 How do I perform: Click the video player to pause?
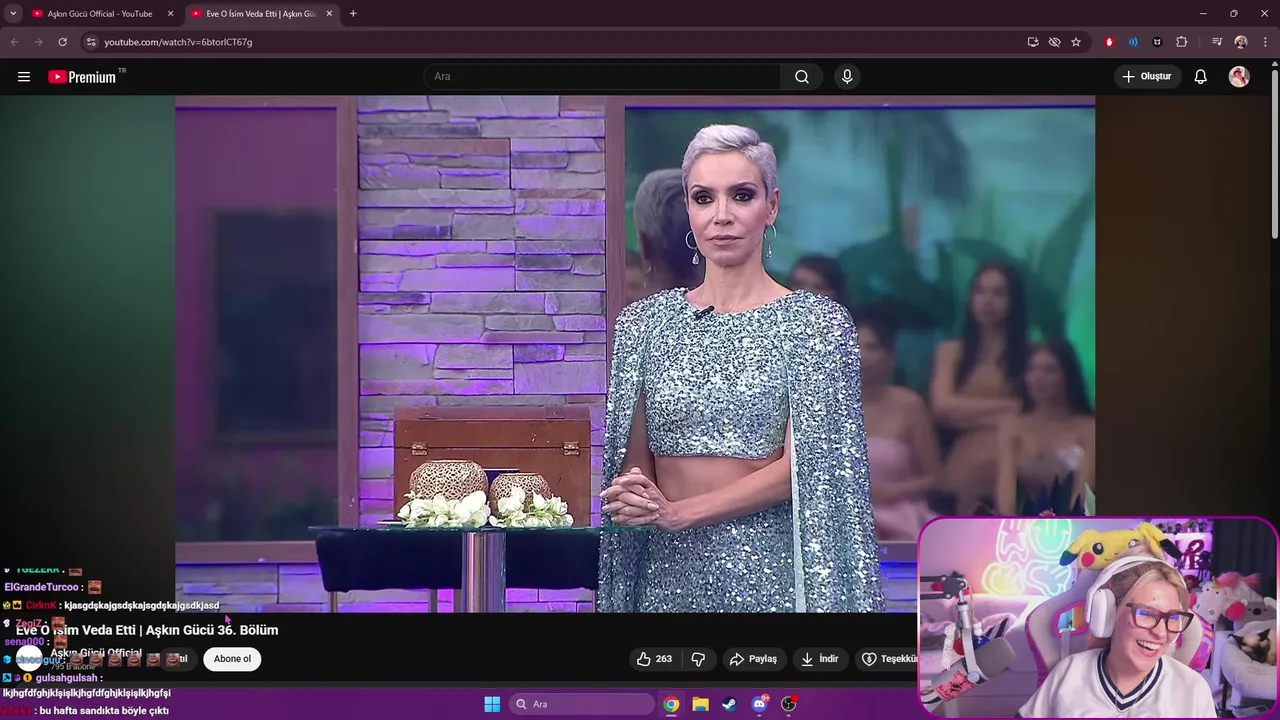[x=635, y=353]
